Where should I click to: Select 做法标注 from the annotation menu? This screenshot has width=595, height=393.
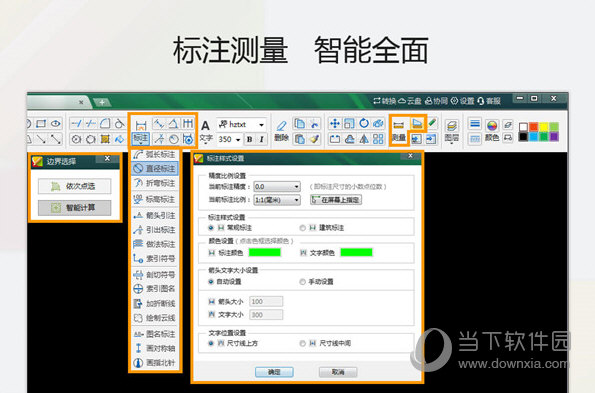[x=155, y=244]
